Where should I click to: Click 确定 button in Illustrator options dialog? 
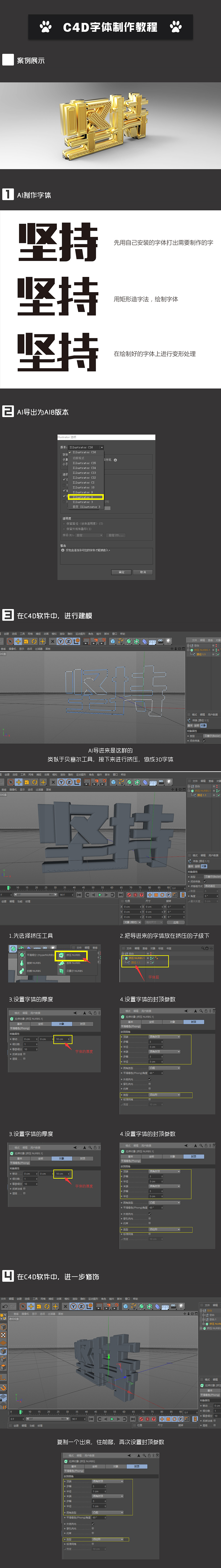point(122,572)
